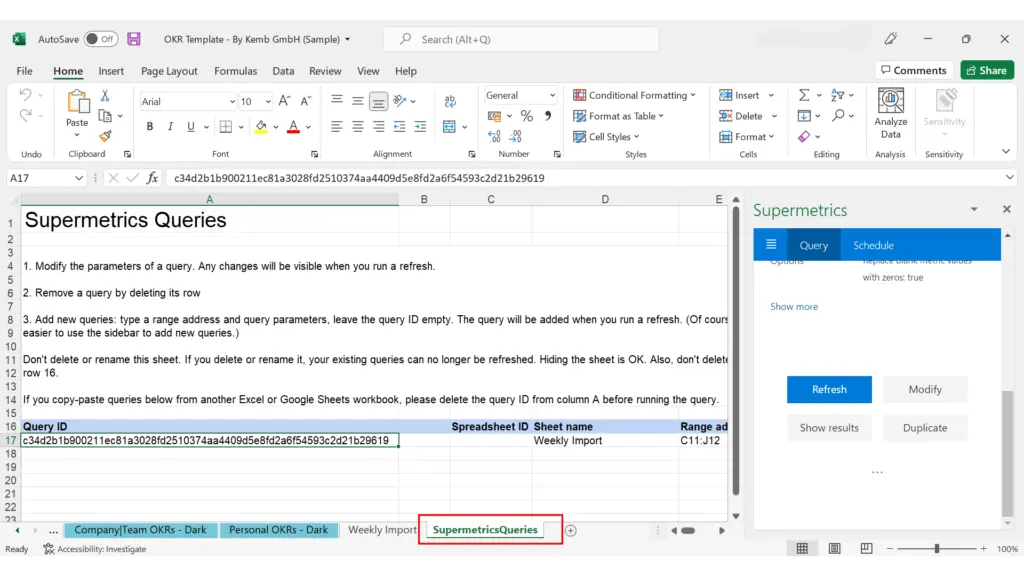Open Conditional Formatting dropdown

[634, 95]
